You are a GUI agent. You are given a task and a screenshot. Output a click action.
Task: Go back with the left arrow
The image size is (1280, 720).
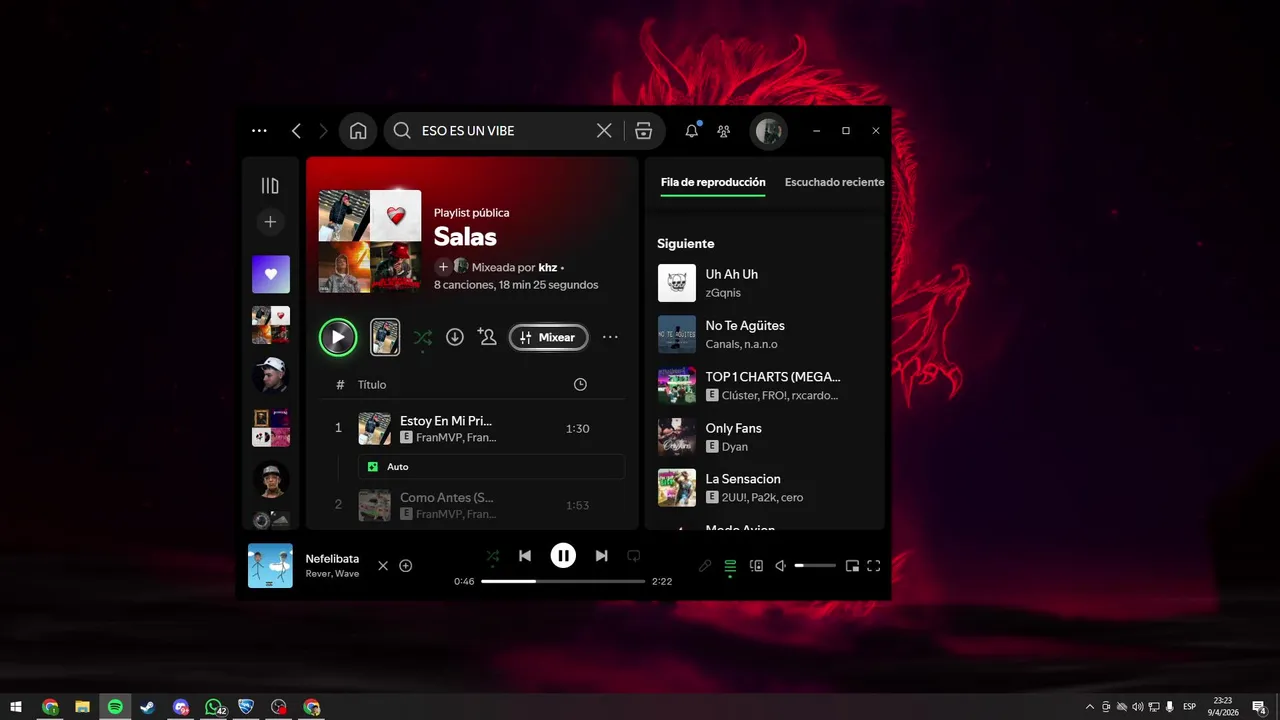click(x=296, y=131)
